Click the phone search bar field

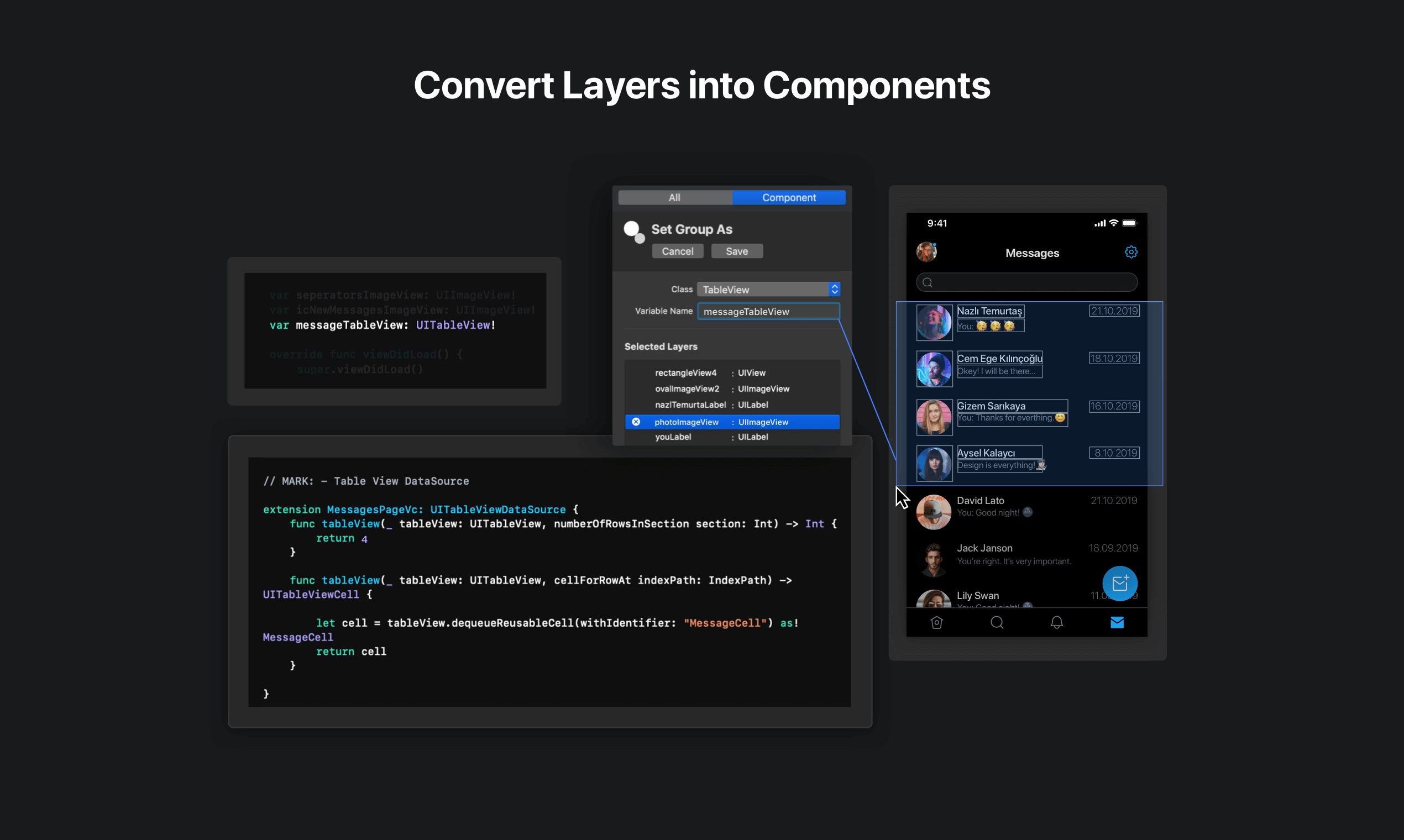1026,282
